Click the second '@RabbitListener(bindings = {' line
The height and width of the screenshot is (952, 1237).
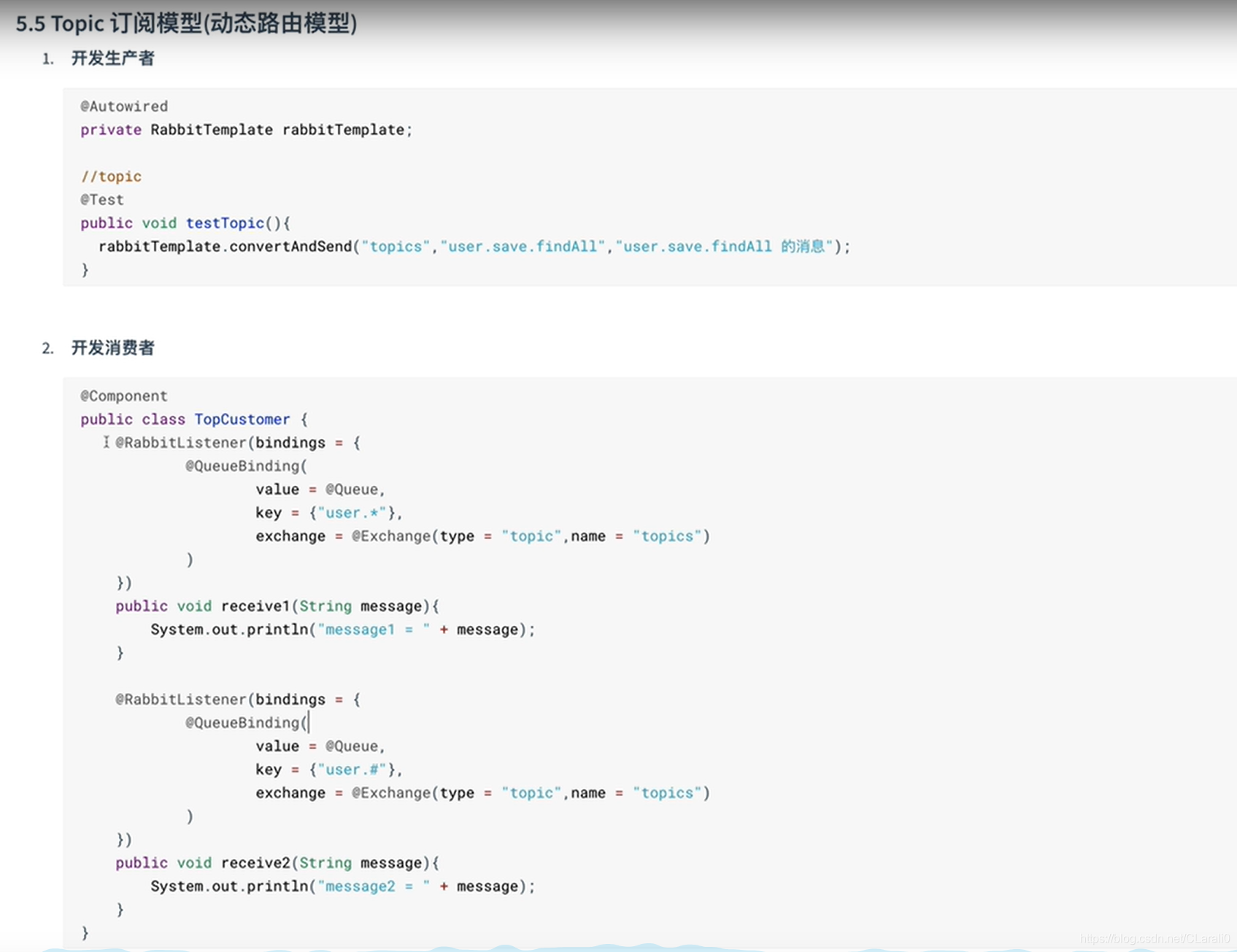pyautogui.click(x=238, y=700)
